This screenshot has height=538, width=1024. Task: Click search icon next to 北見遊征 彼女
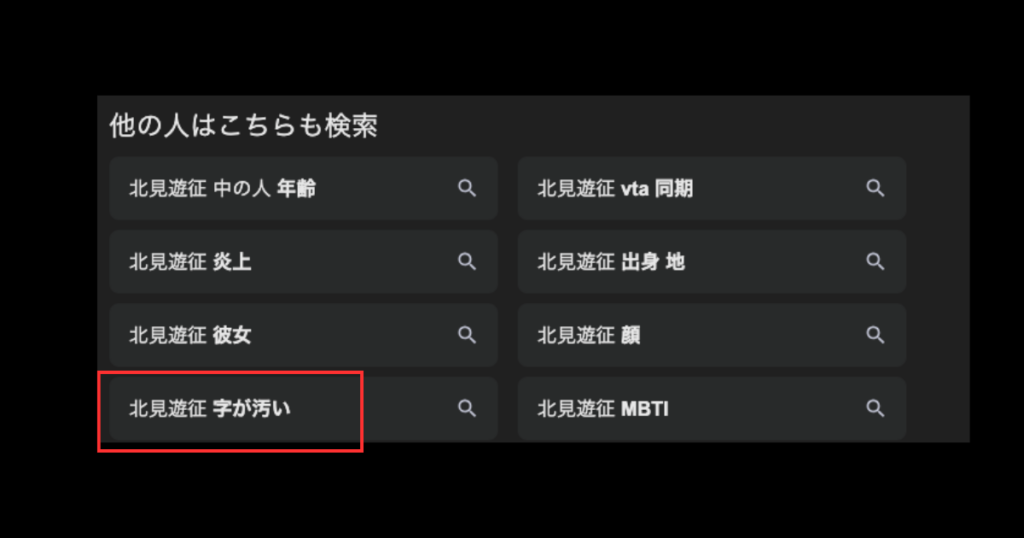[467, 334]
